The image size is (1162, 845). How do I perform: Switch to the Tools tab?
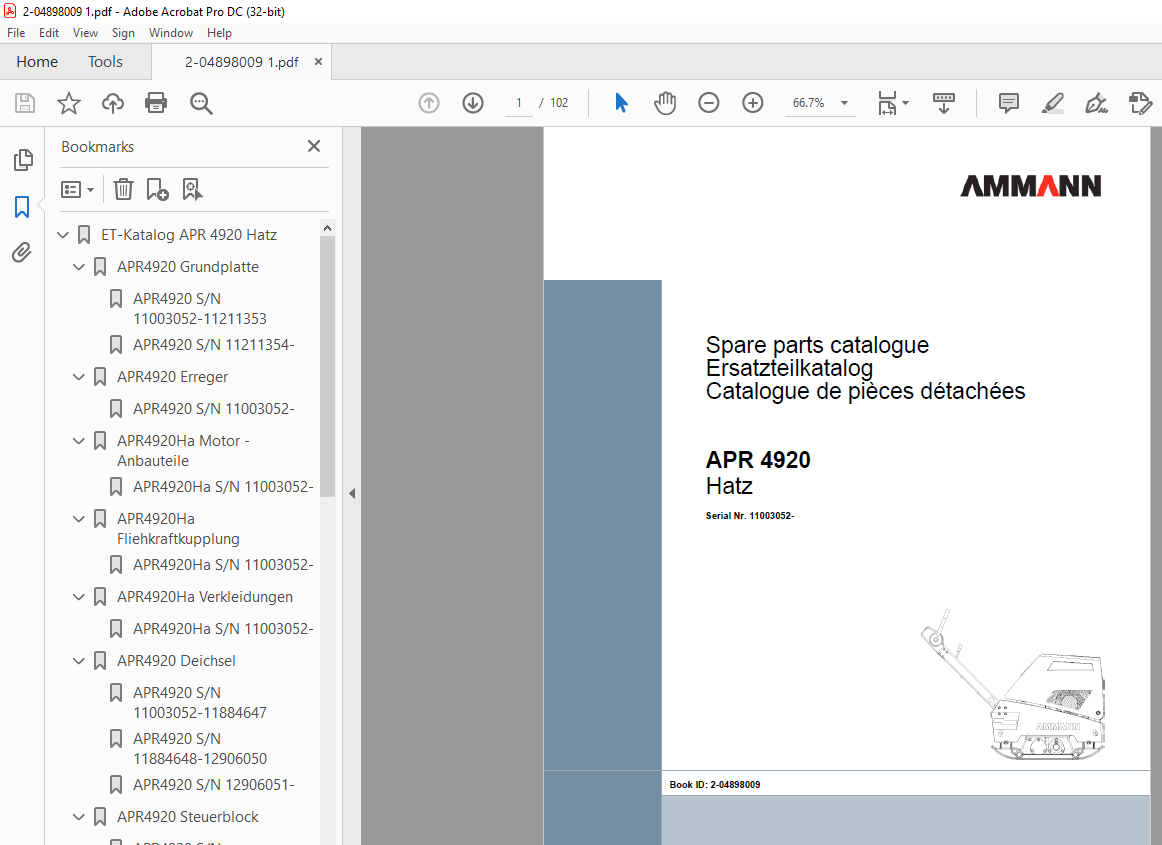pyautogui.click(x=105, y=62)
